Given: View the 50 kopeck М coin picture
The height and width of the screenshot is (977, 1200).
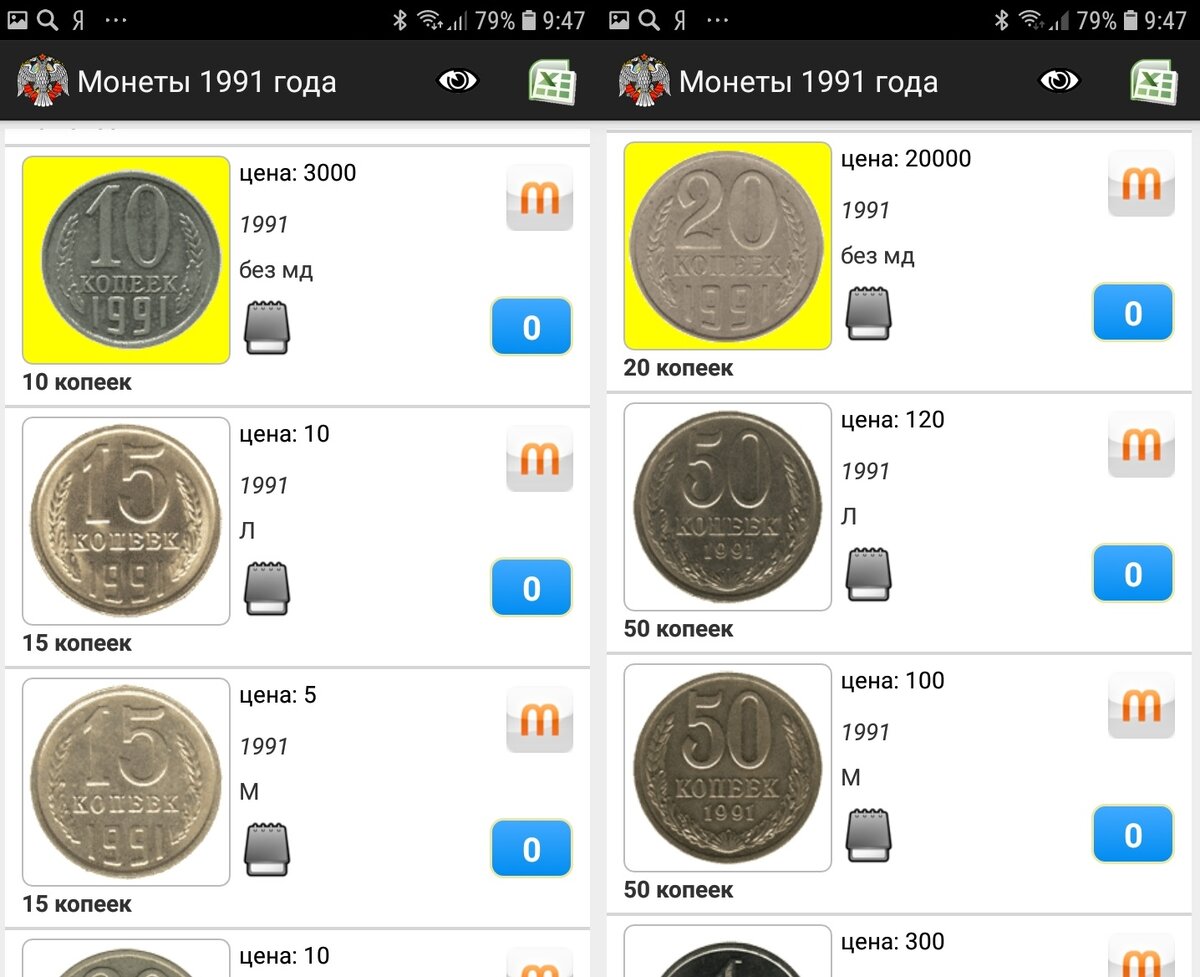Looking at the screenshot, I should tap(727, 767).
